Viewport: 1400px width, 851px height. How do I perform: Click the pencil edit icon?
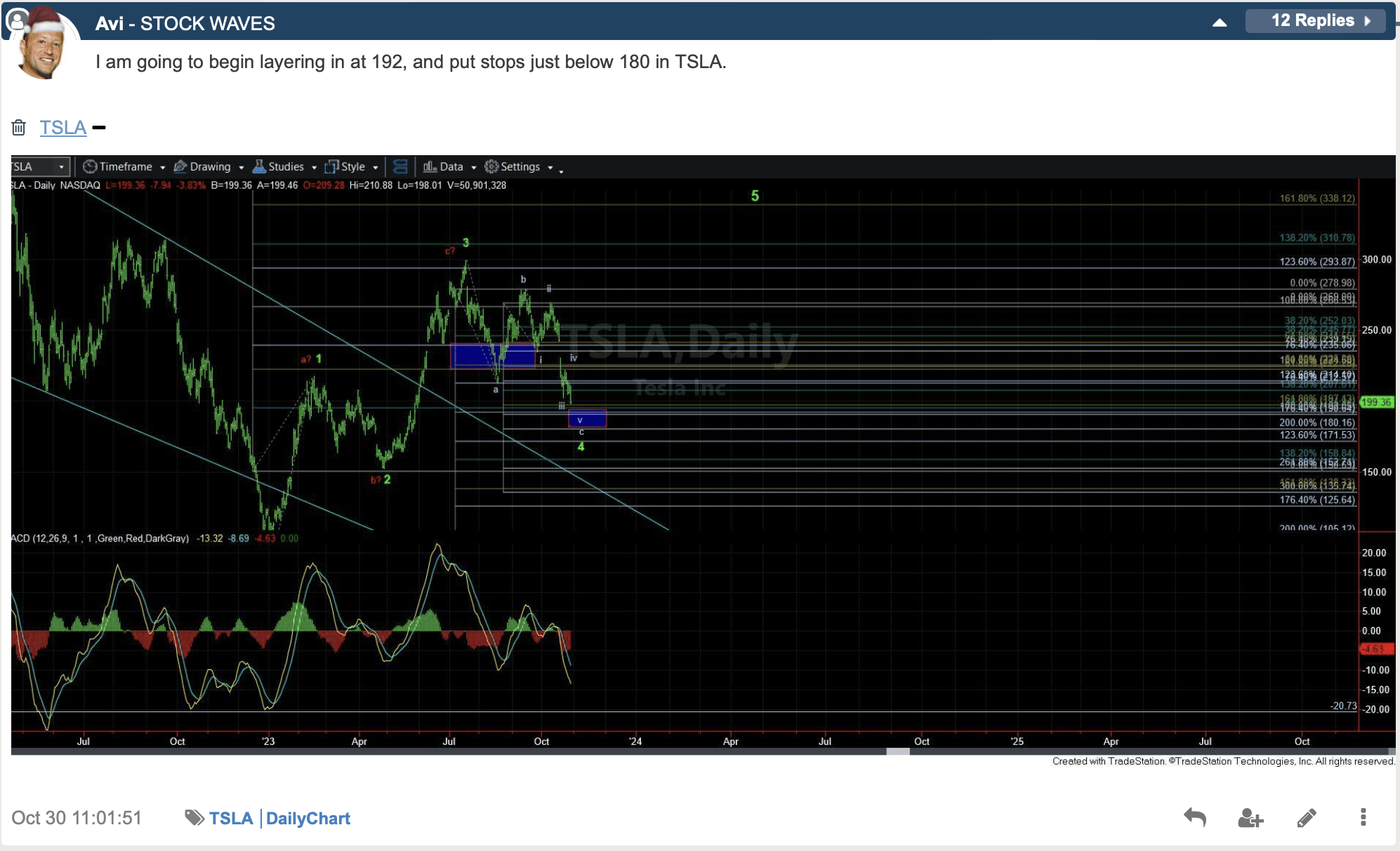(1307, 817)
